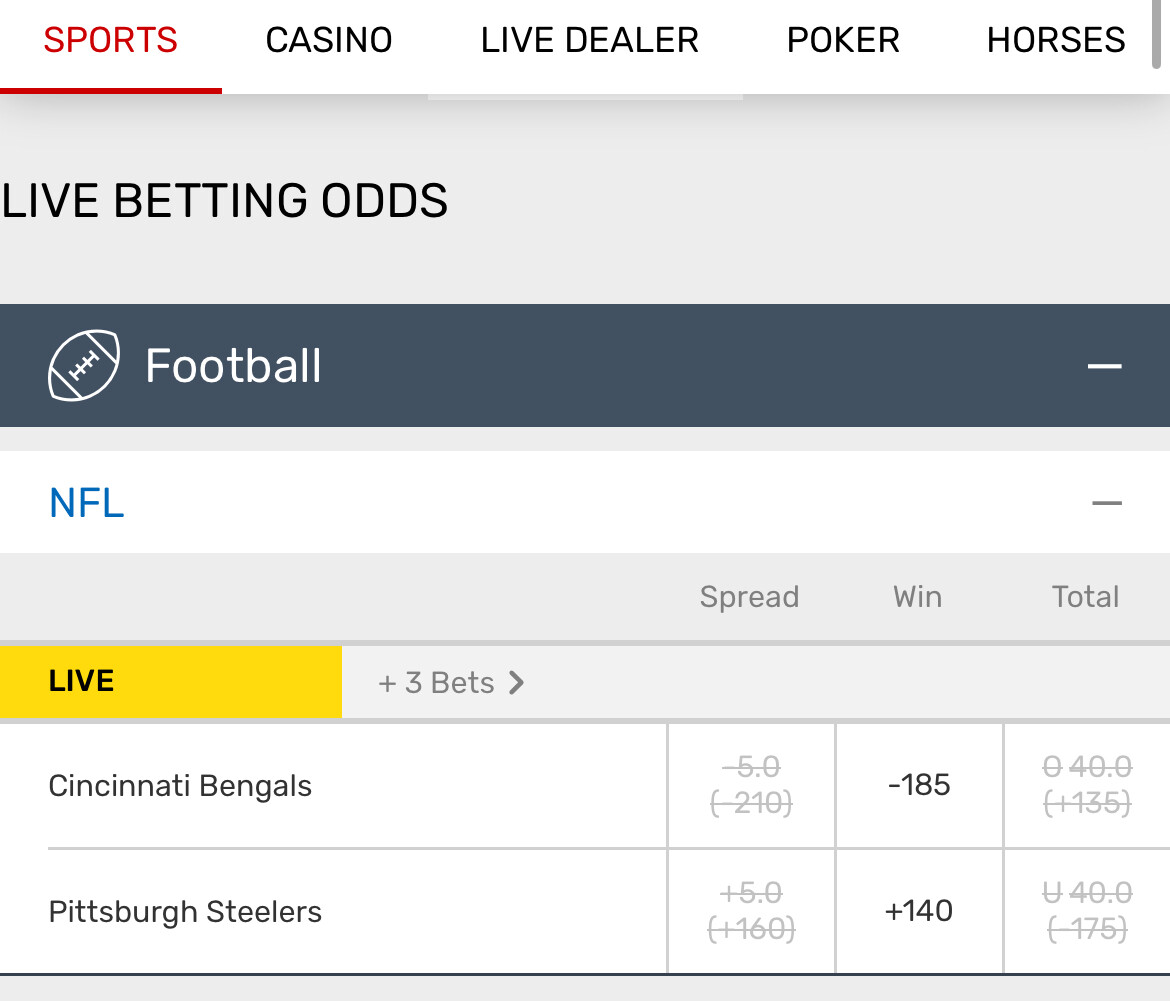The height and width of the screenshot is (1001, 1170).
Task: Select Steelers spread +5.0 odds
Action: pyautogui.click(x=751, y=911)
